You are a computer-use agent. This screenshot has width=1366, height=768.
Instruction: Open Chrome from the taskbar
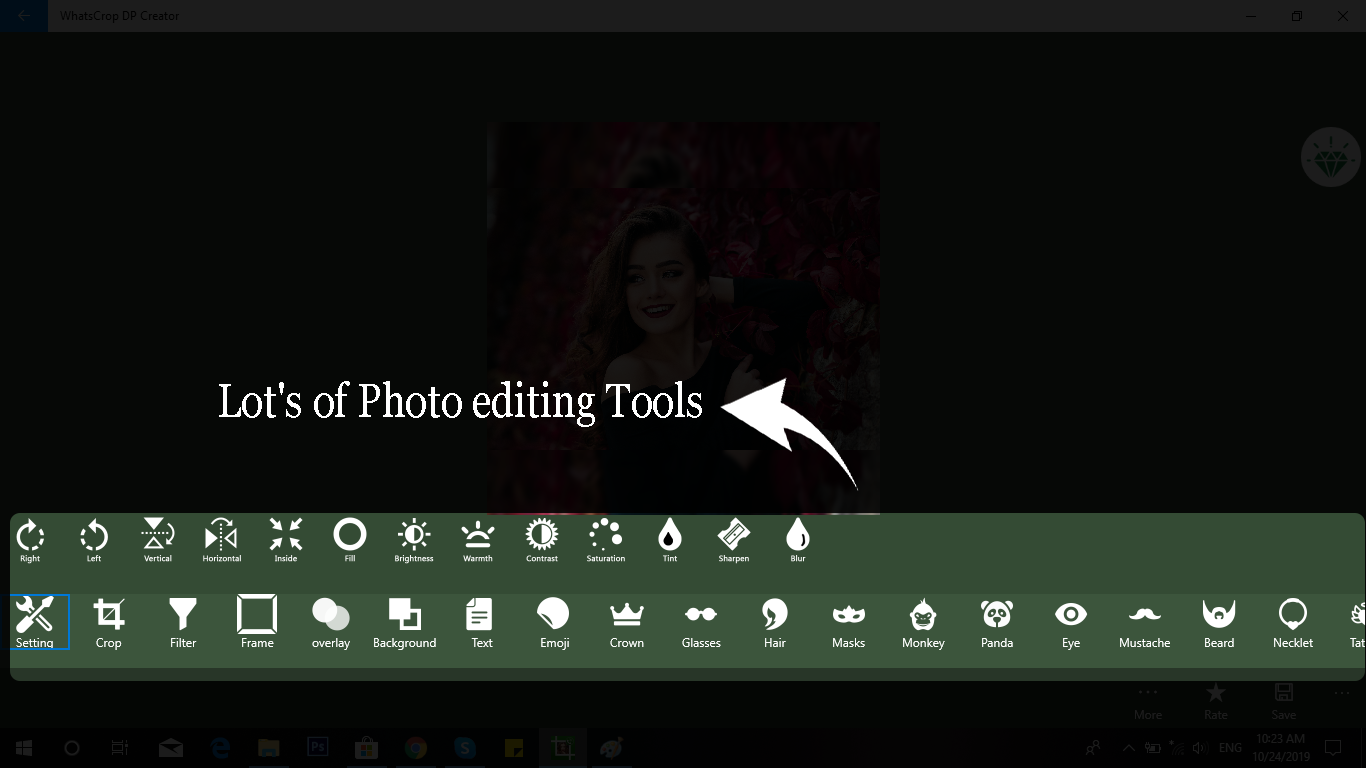pos(416,747)
